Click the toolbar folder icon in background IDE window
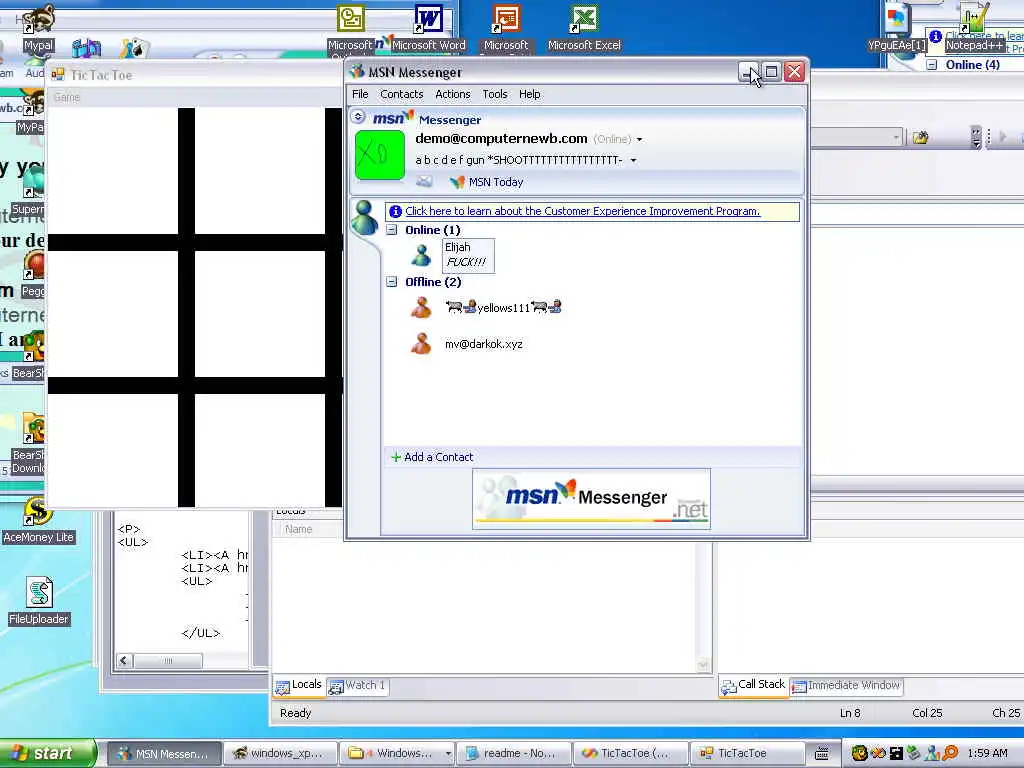This screenshot has width=1024, height=768. [921, 137]
